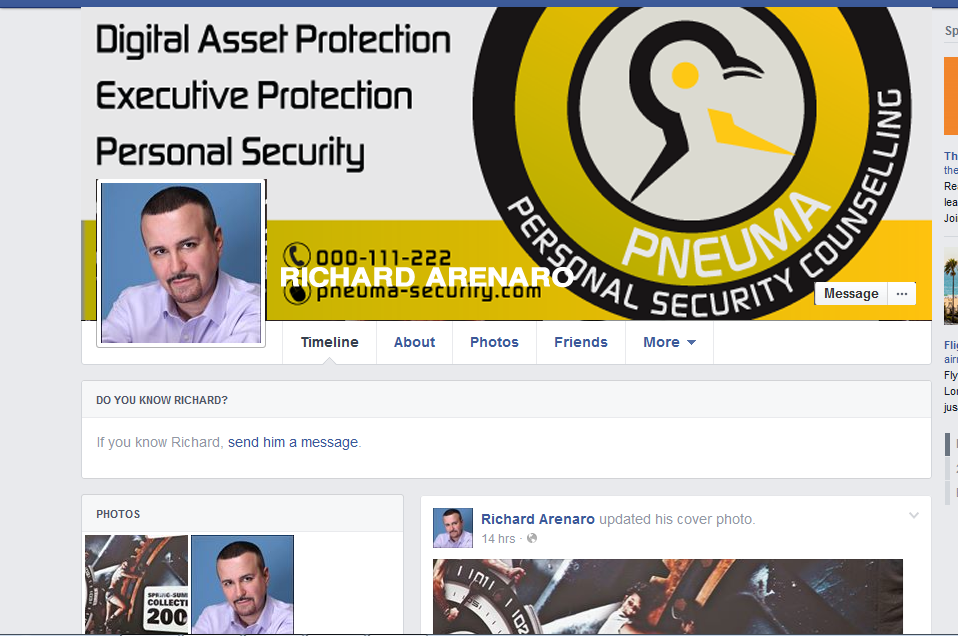Viewport: 959px width, 636px height.
Task: Open the posted cover photo image
Action: point(668,597)
